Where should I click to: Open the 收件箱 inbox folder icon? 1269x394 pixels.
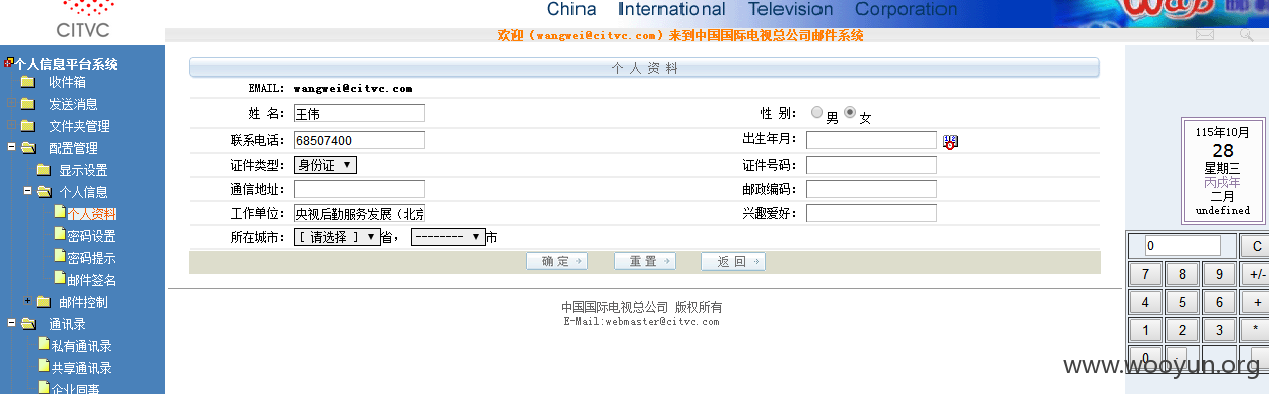[27, 82]
